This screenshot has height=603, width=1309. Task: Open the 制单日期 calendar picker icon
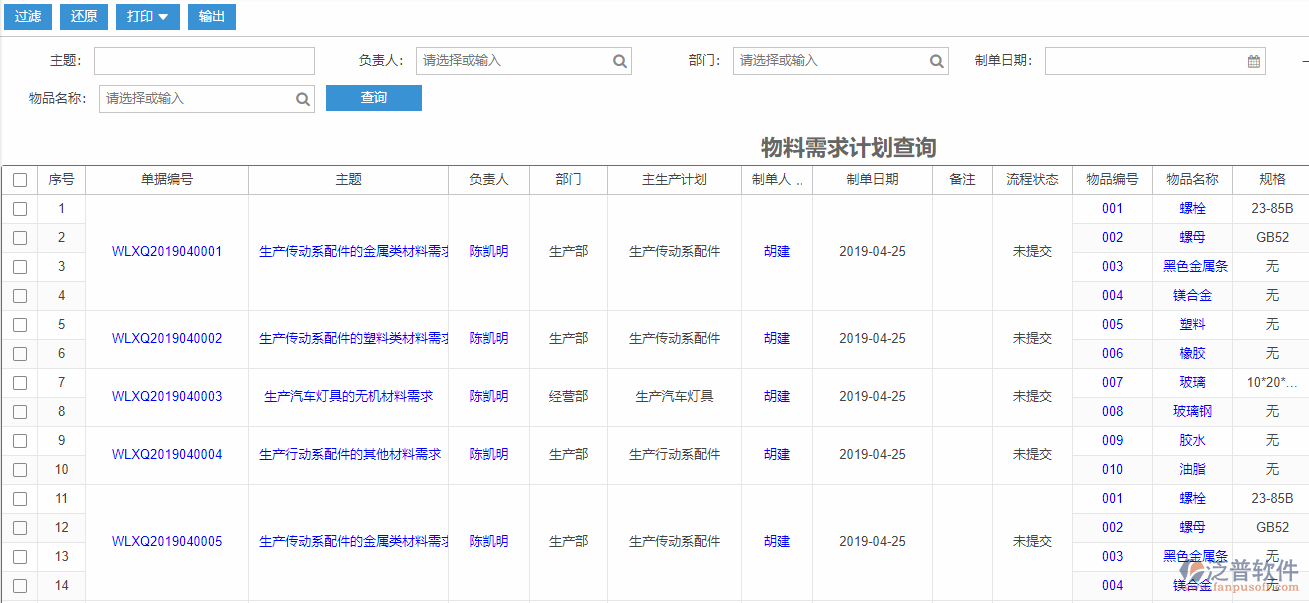tap(1254, 60)
